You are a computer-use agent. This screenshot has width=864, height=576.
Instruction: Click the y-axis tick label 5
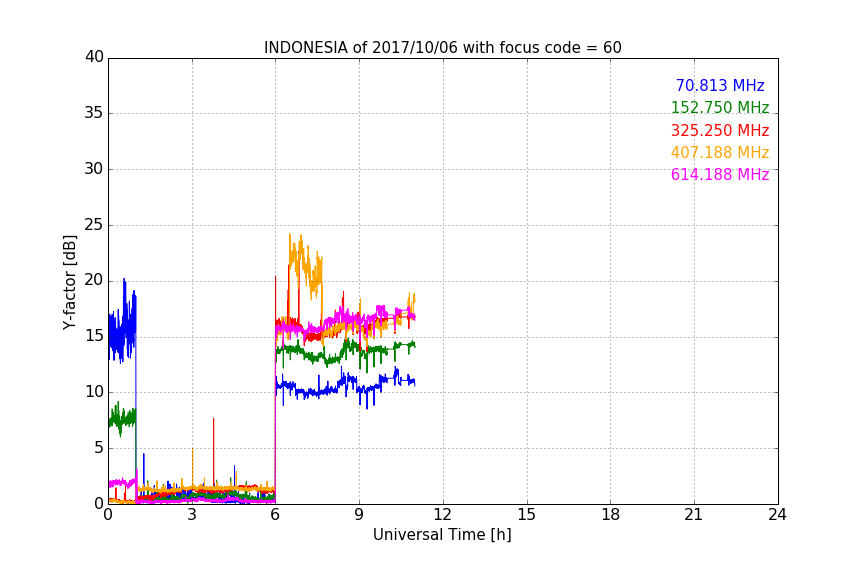click(99, 448)
